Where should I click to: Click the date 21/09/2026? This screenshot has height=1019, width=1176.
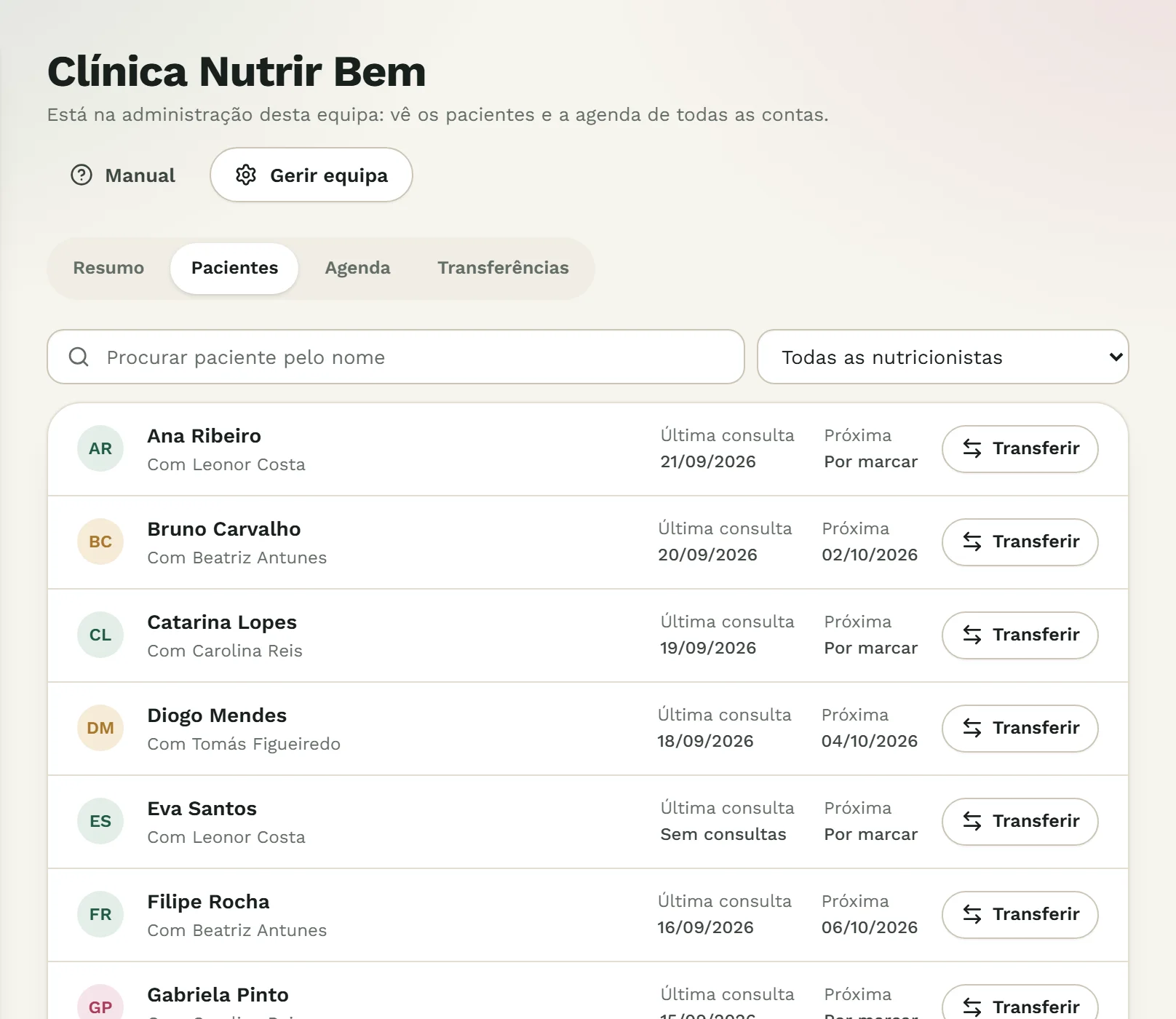708,461
